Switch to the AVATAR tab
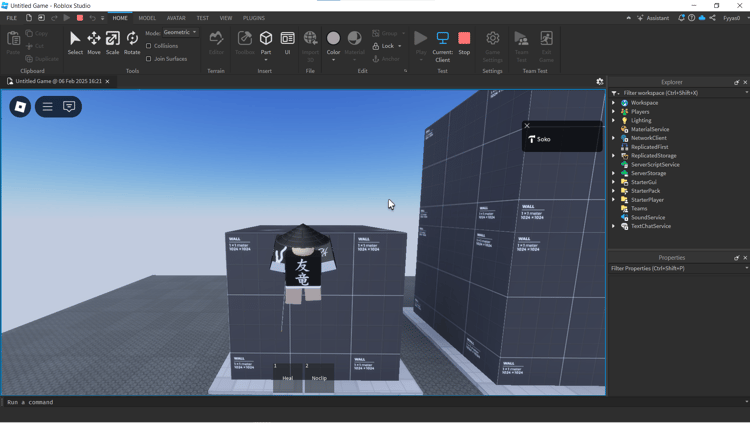Viewport: 750px width, 423px height. (x=176, y=18)
